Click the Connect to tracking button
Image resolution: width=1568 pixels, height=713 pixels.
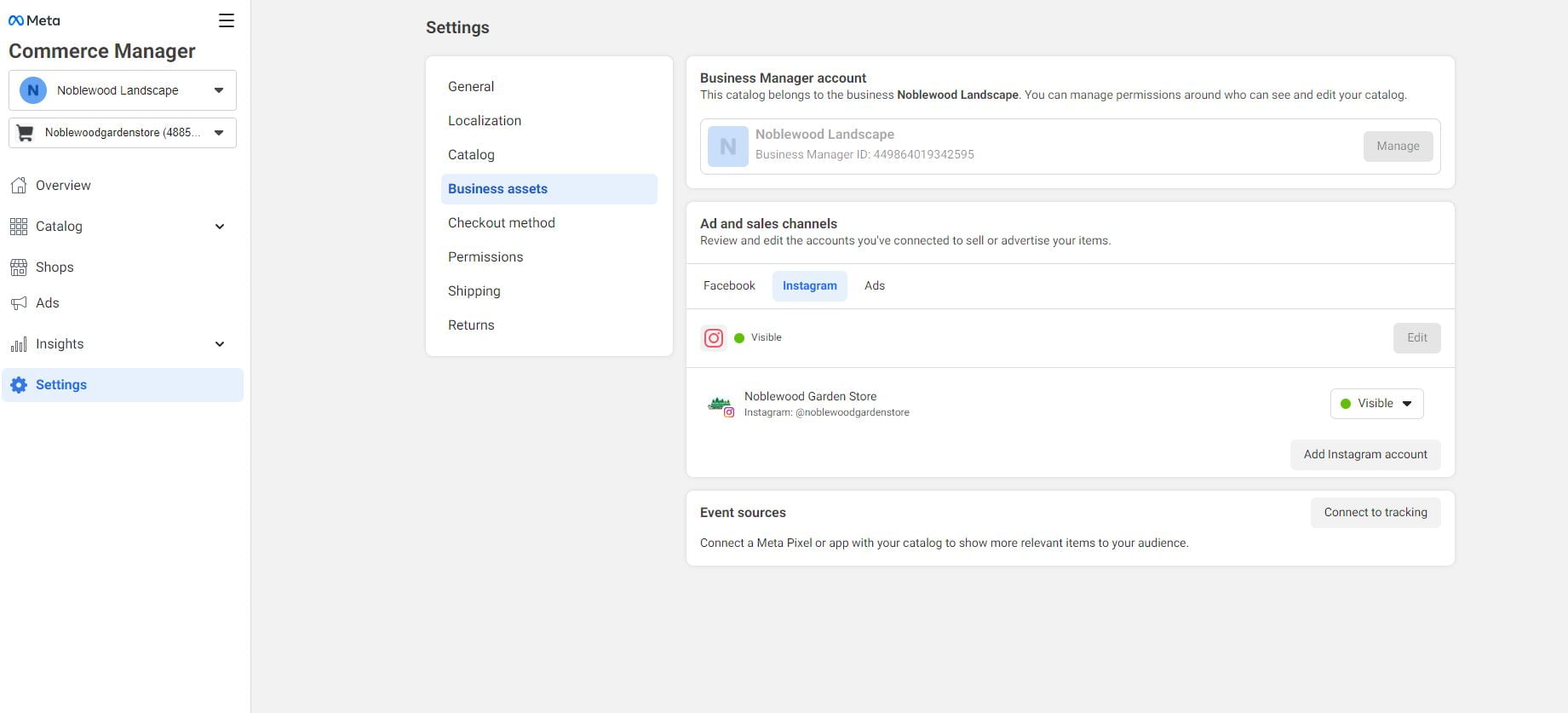1375,513
